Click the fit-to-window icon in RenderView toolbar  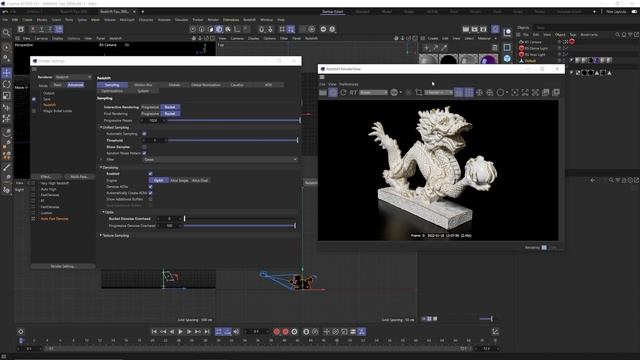pos(525,93)
